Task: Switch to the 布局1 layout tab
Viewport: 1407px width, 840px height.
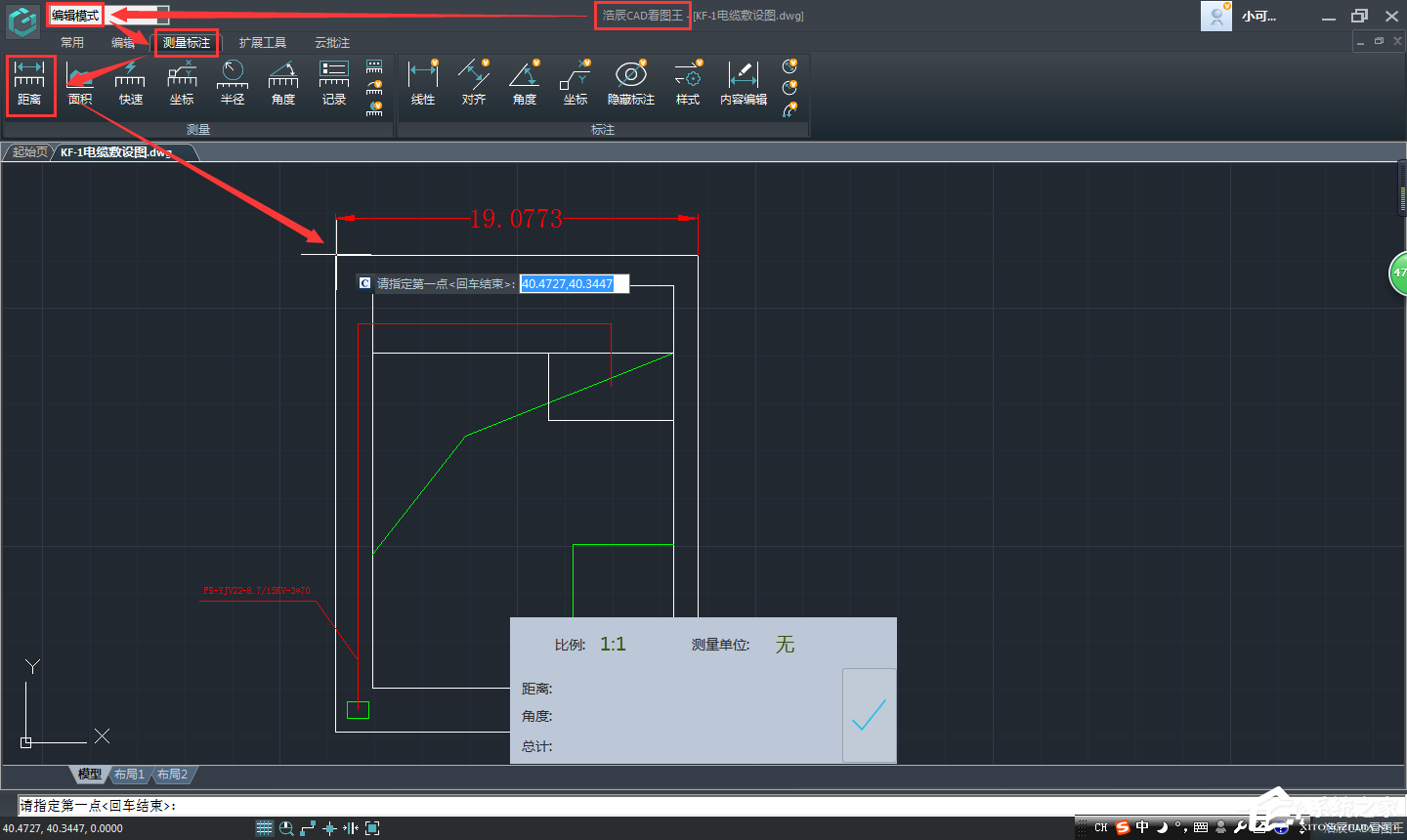Action: click(x=129, y=775)
